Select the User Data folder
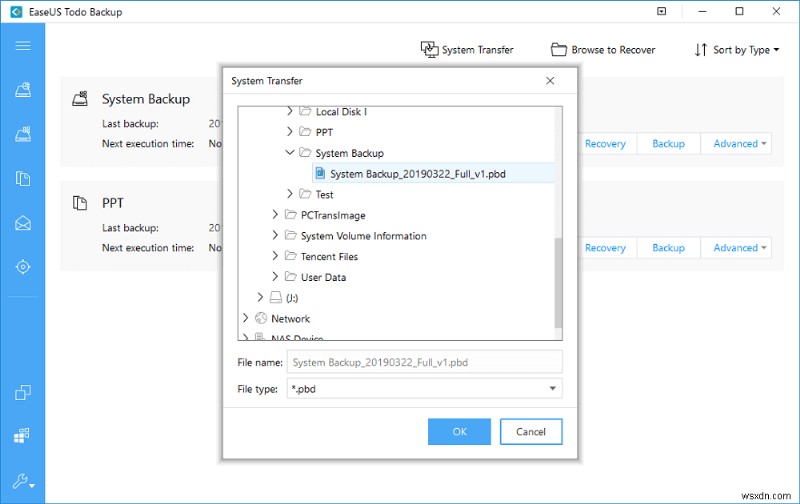 pyautogui.click(x=323, y=278)
